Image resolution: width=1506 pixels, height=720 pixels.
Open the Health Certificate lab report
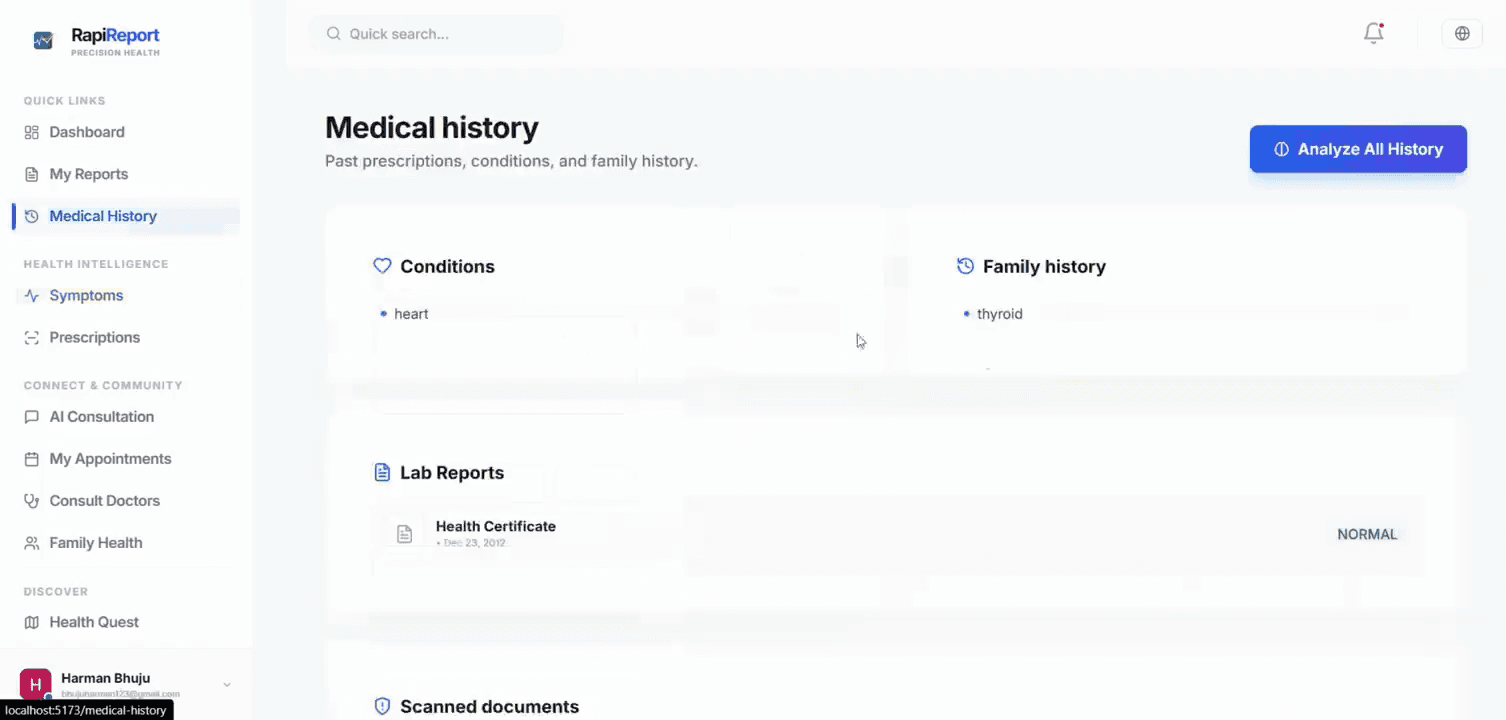tap(898, 535)
